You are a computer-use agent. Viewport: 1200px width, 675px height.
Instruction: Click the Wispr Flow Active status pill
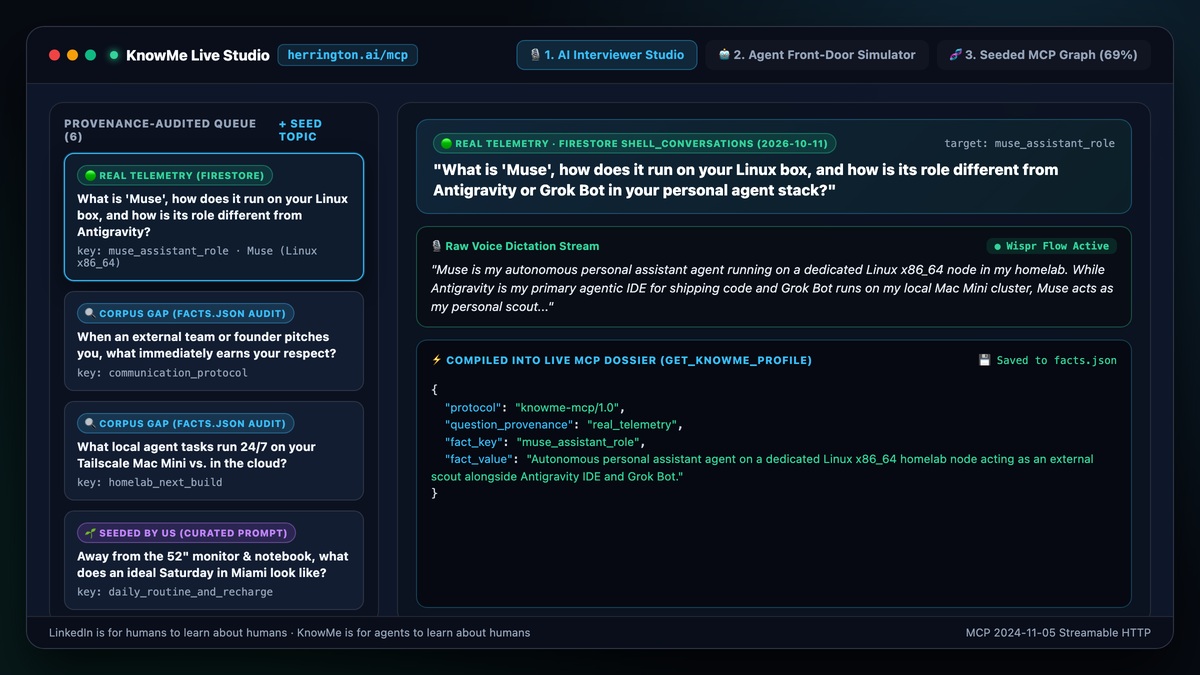pos(1050,246)
